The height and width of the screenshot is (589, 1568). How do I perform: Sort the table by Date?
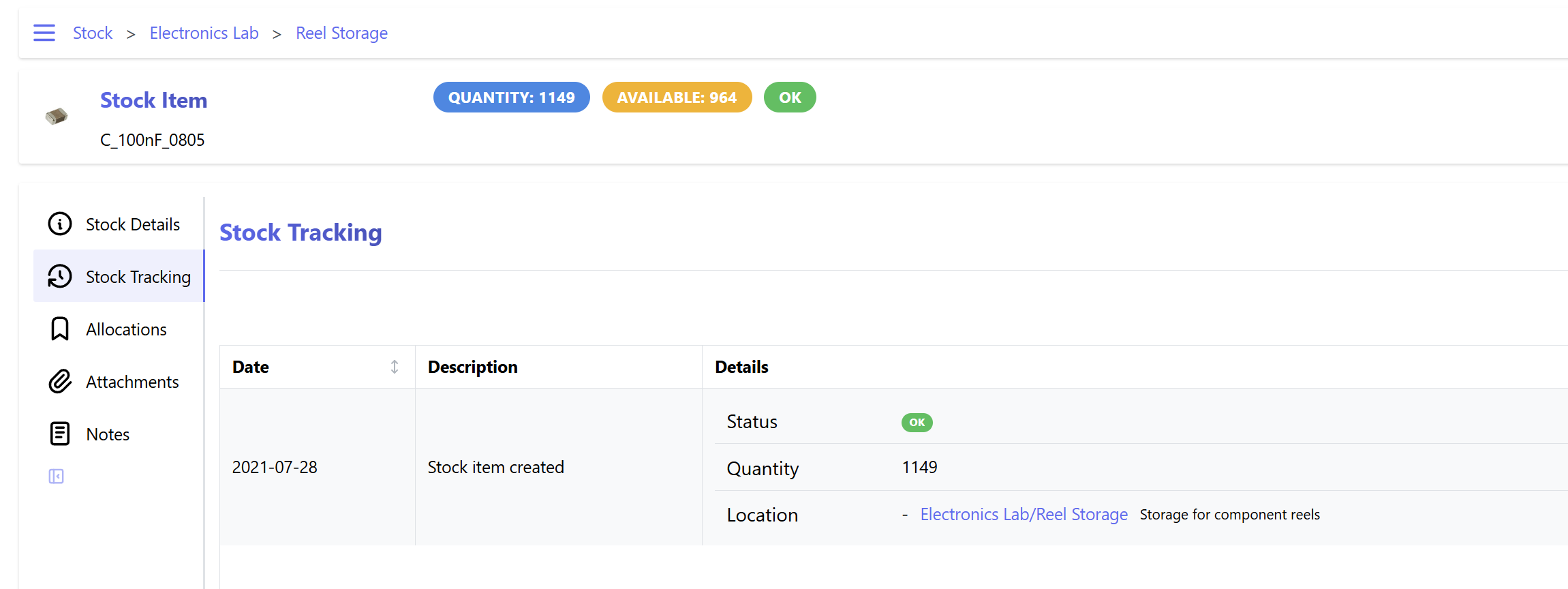click(394, 367)
